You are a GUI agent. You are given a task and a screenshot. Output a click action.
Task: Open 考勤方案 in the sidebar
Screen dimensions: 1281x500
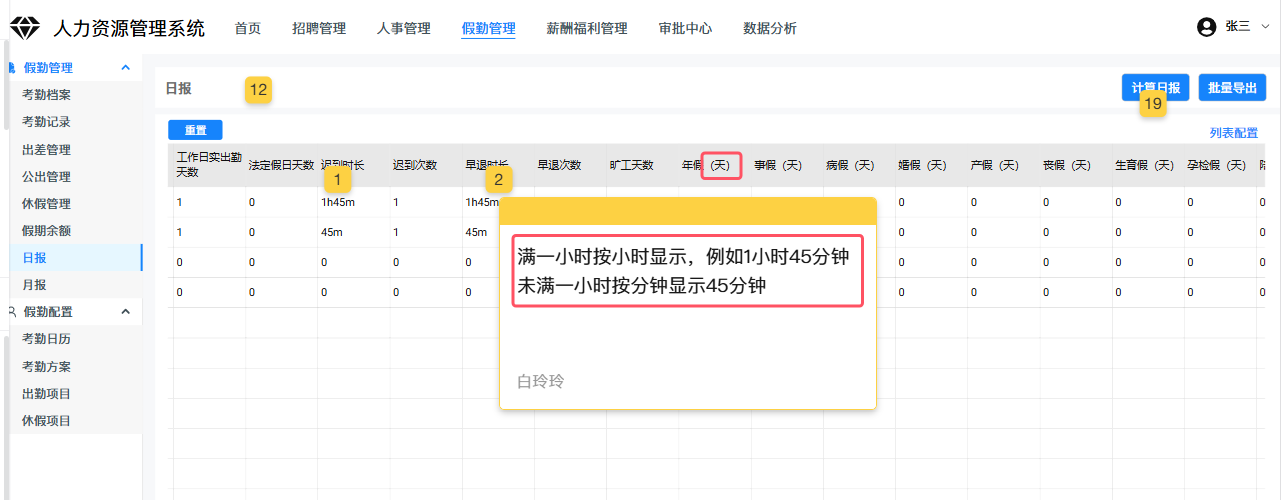(x=46, y=366)
